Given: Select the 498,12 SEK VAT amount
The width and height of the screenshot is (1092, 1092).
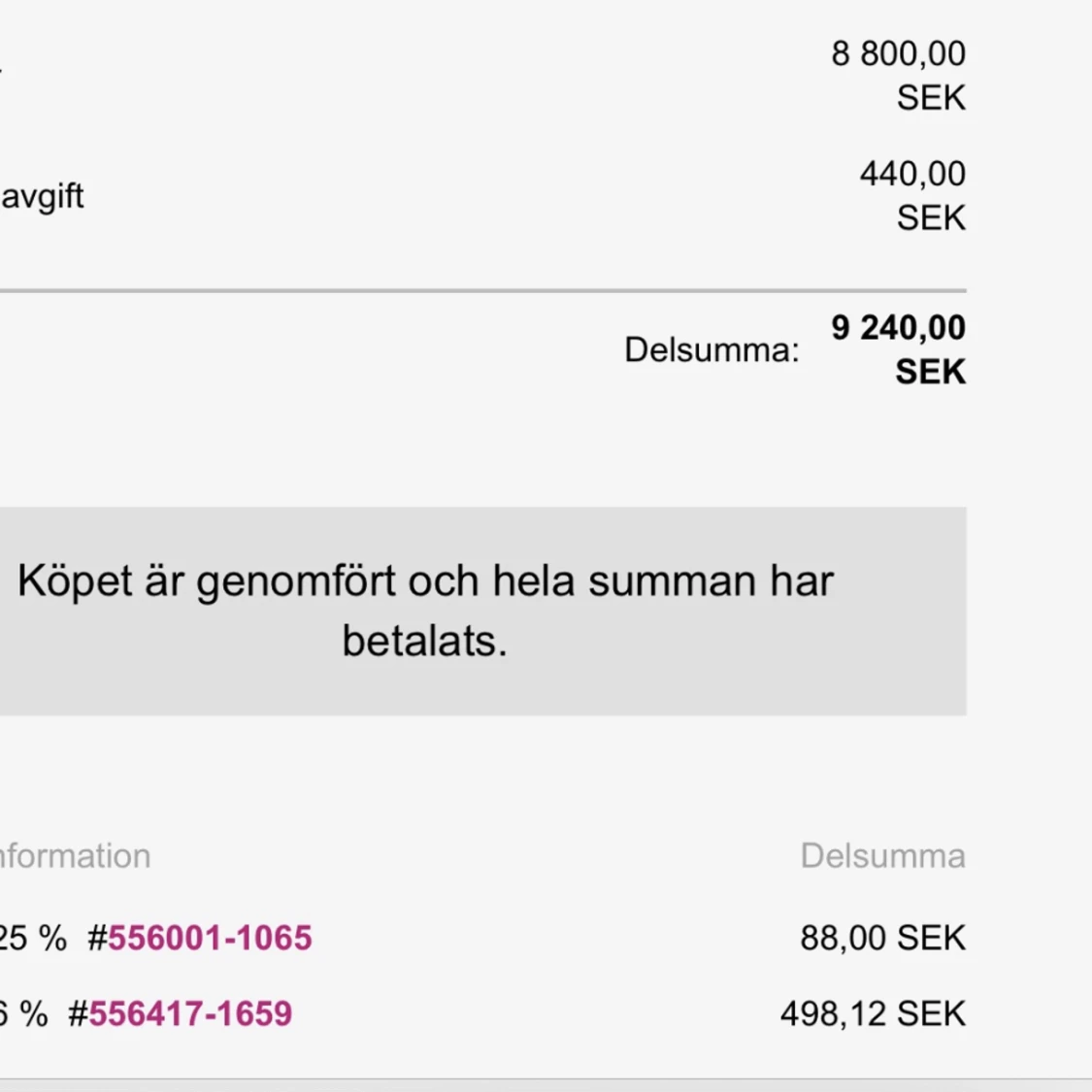Looking at the screenshot, I should tap(874, 1013).
